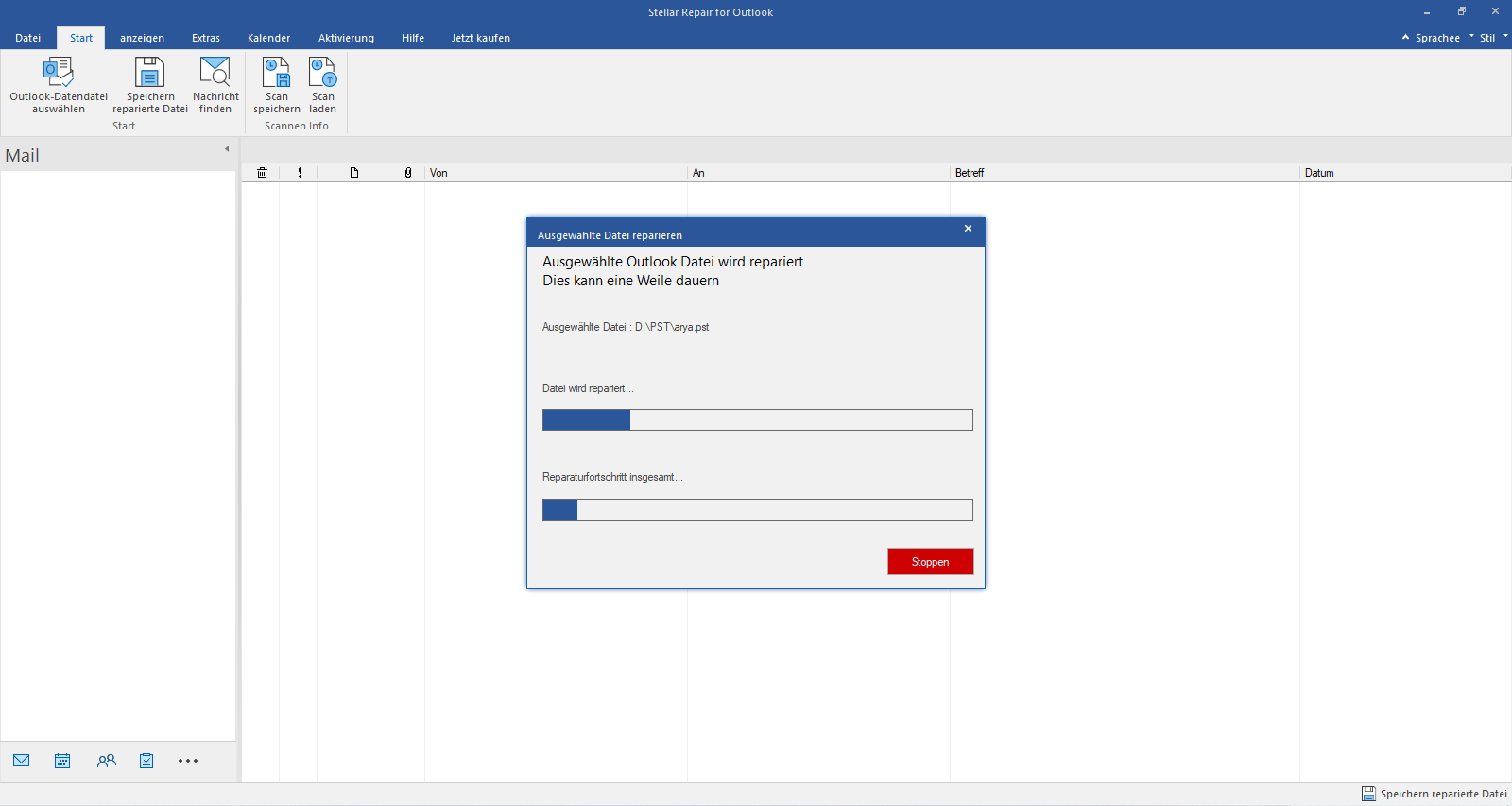Click Speichern reparierte Datei ribbon icon
The image size is (1512, 806).
click(x=149, y=73)
